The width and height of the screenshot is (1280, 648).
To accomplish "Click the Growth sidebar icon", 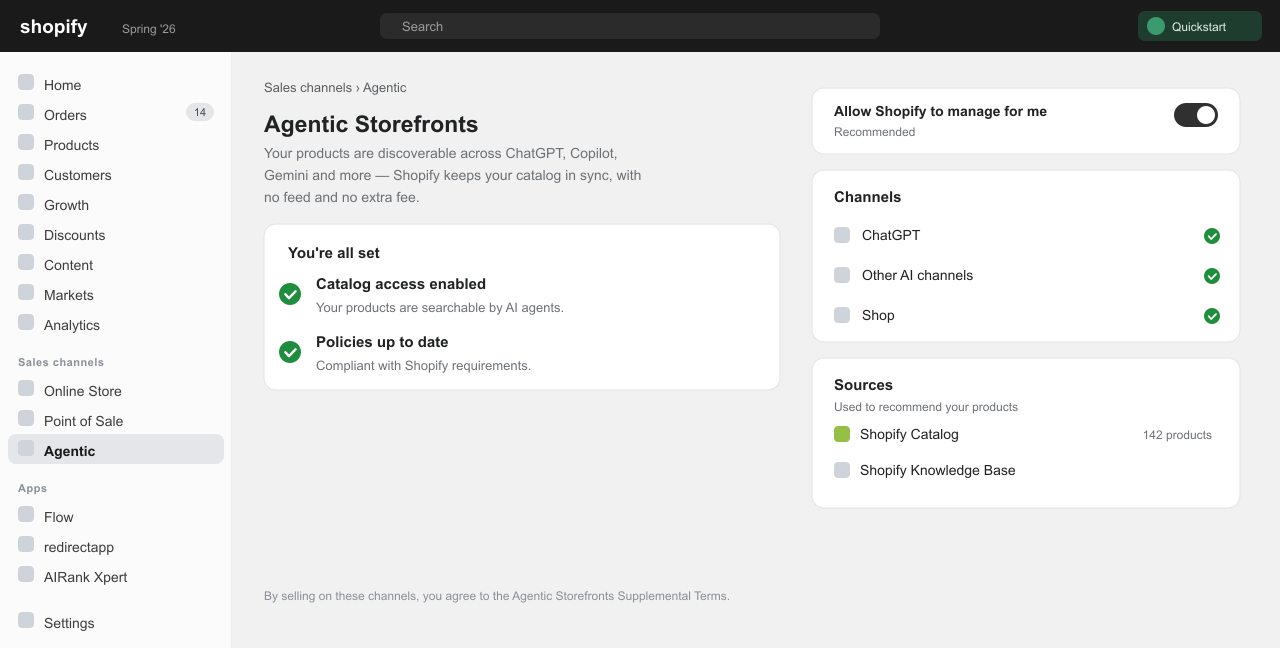I will pos(26,202).
